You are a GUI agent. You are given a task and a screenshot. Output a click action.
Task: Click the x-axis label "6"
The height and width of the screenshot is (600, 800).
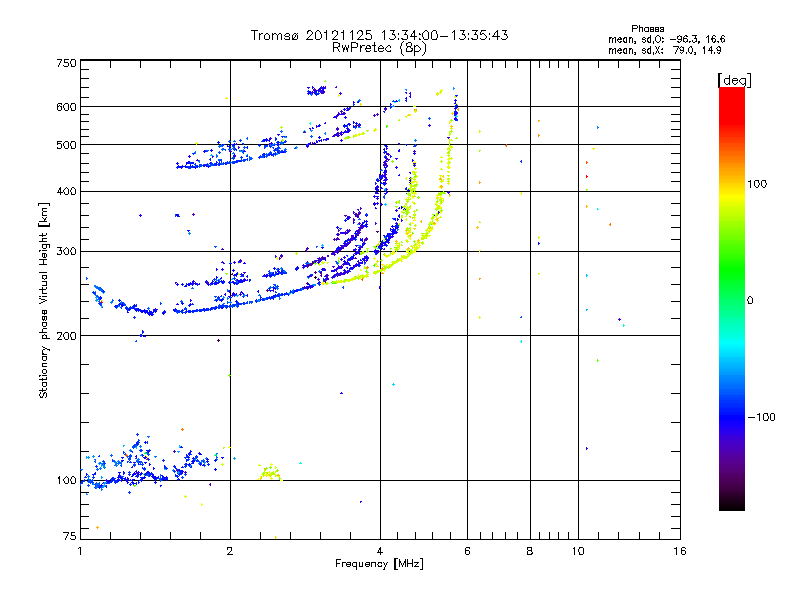467,551
